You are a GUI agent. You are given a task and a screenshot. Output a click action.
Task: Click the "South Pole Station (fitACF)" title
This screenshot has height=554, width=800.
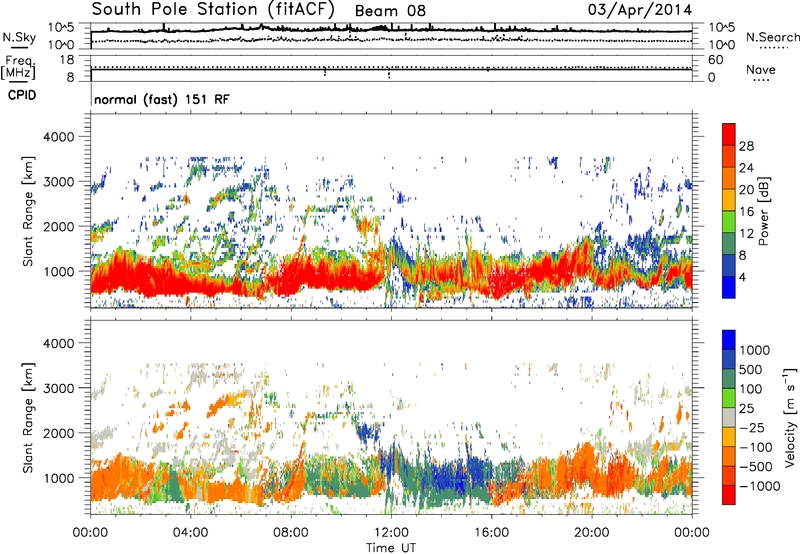(213, 9)
